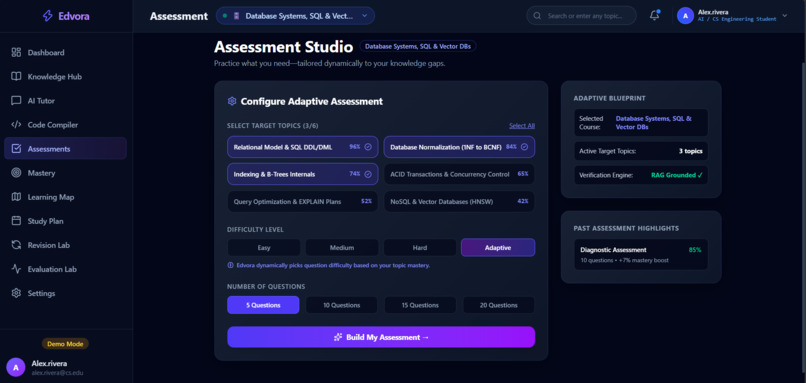This screenshot has width=806, height=383.
Task: Click the Dashboard grid icon in sidebar
Action: click(16, 52)
